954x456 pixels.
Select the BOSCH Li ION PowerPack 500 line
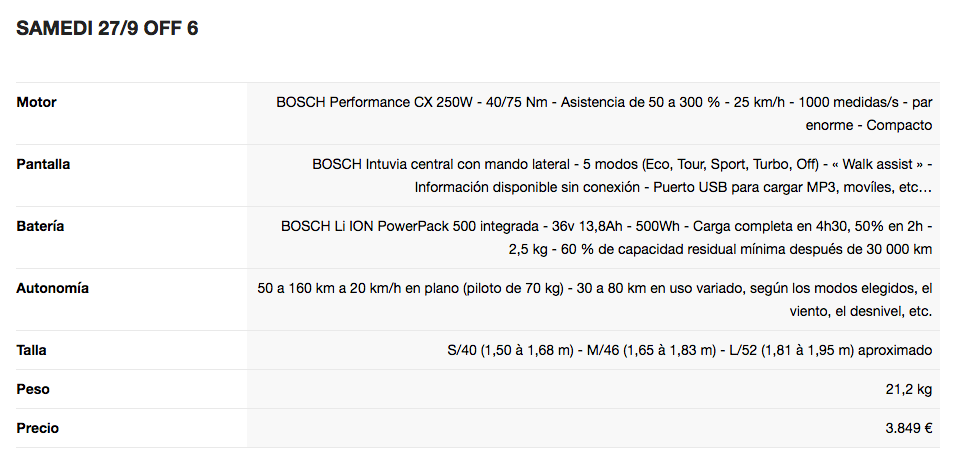[606, 226]
